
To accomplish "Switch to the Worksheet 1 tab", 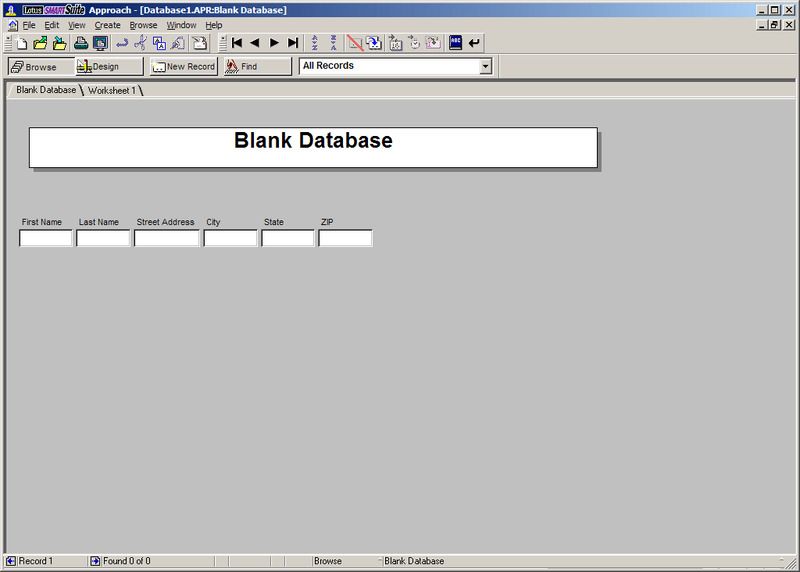I will pos(112,90).
